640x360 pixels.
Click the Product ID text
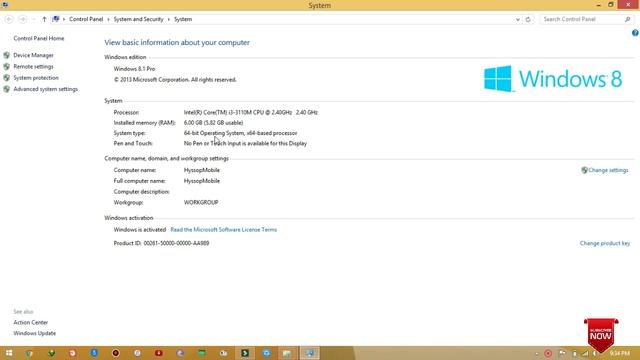pos(161,243)
